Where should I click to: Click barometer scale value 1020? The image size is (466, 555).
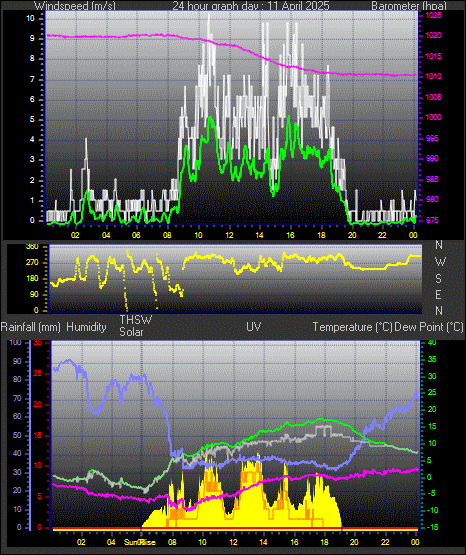pyautogui.click(x=433, y=36)
